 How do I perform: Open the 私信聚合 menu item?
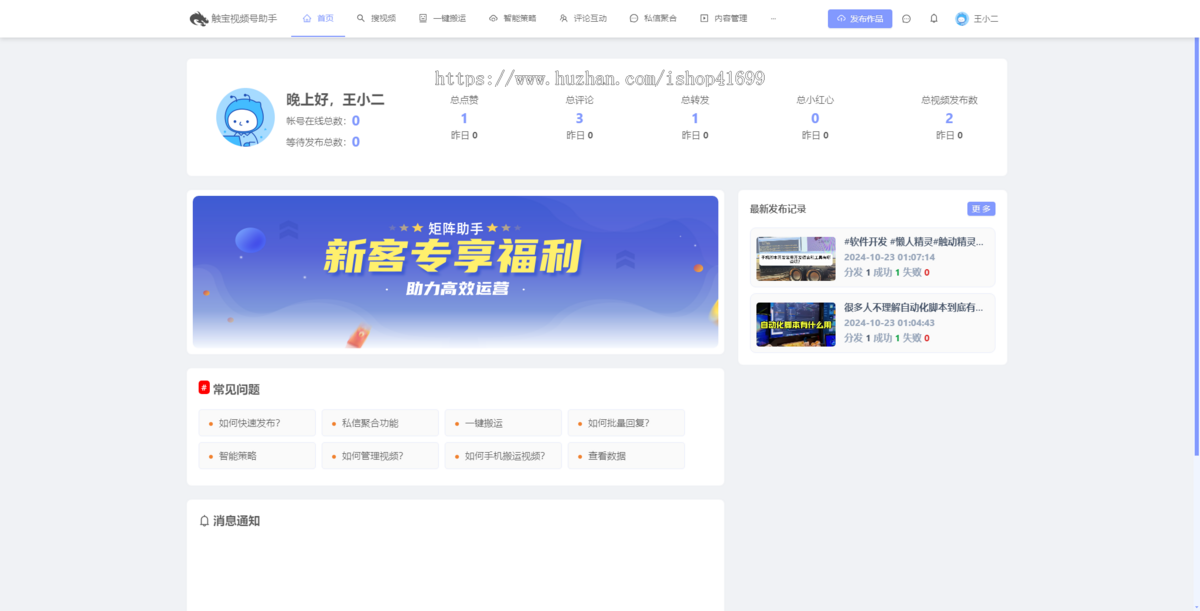653,18
